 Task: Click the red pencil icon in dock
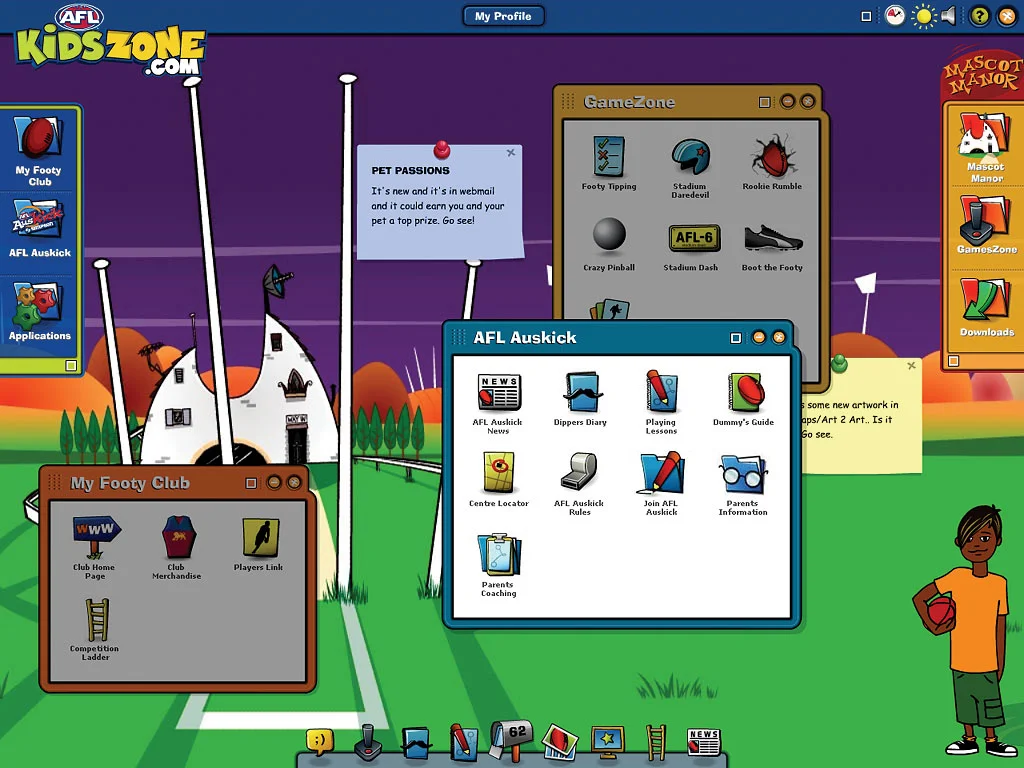(464, 743)
